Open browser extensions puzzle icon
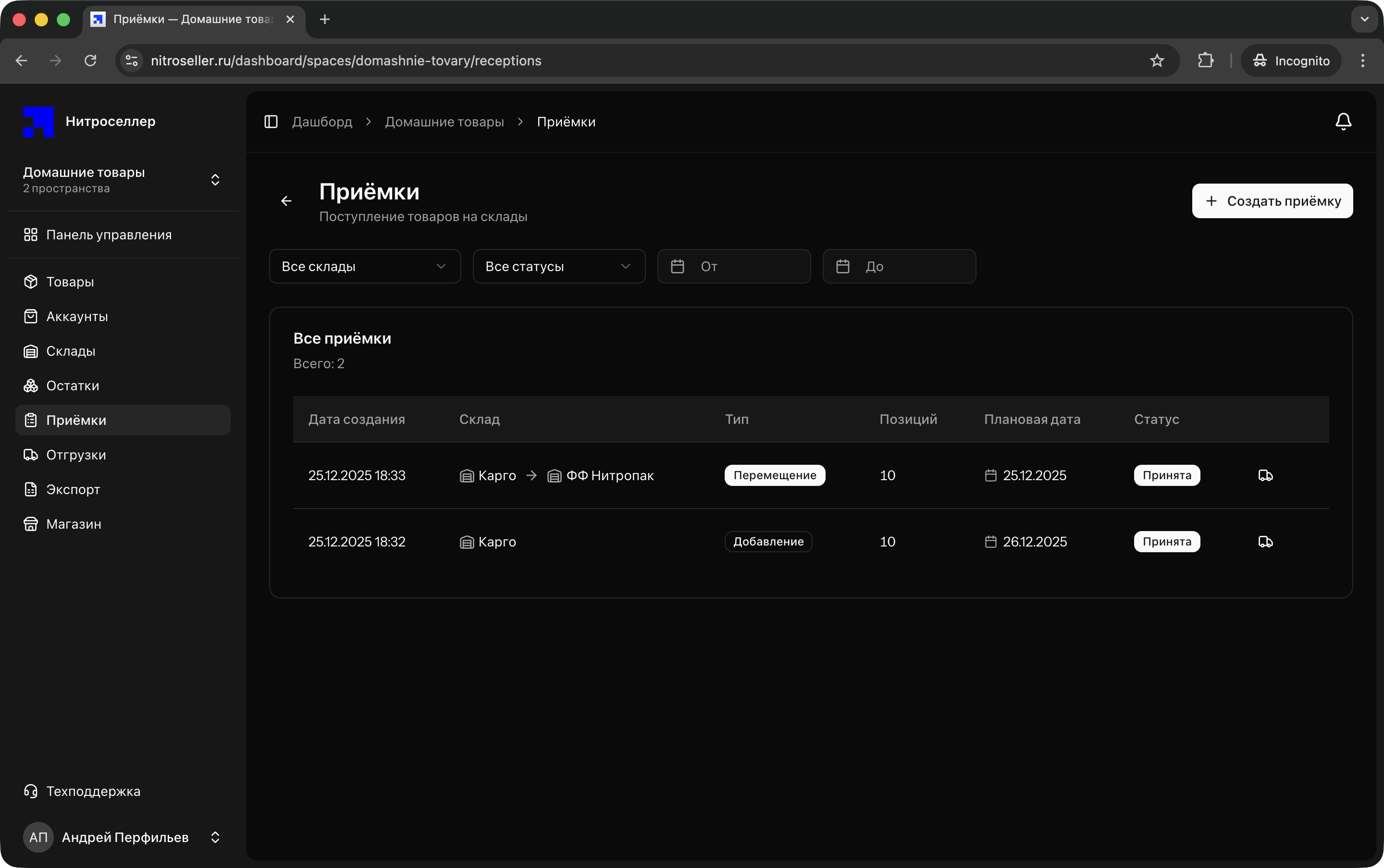 [x=1206, y=61]
